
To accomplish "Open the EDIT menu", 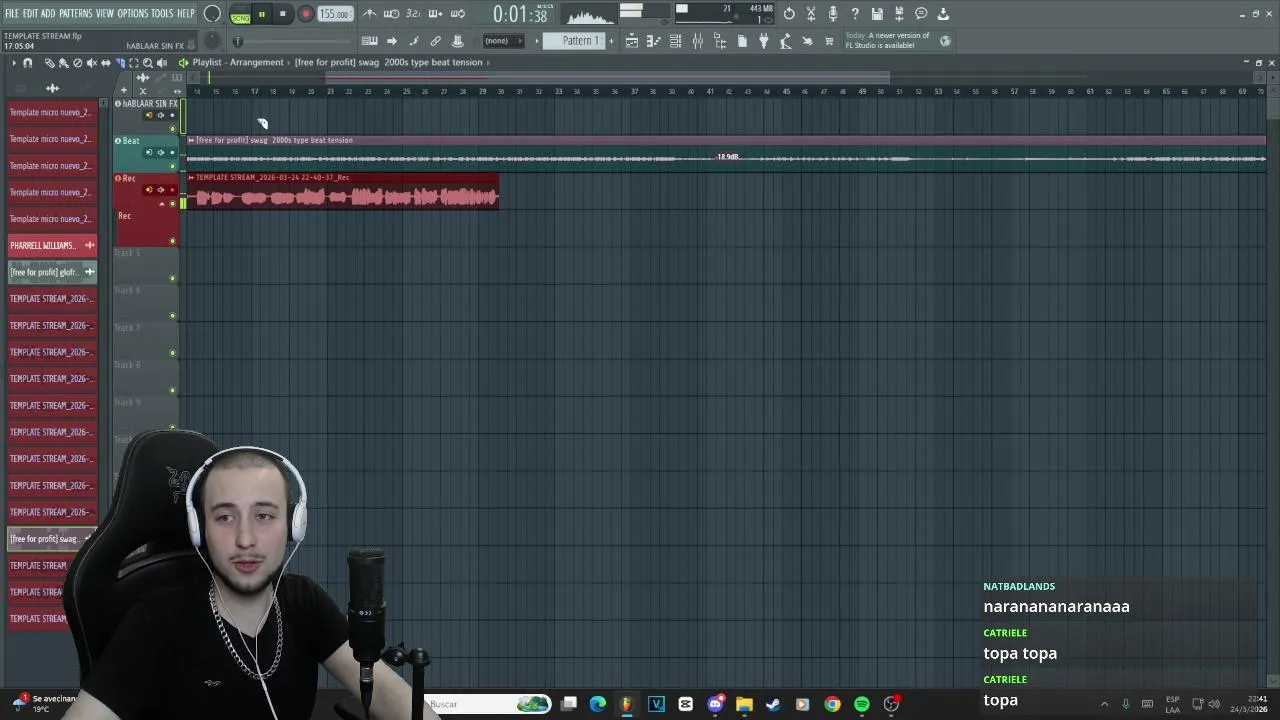I will (x=30, y=13).
